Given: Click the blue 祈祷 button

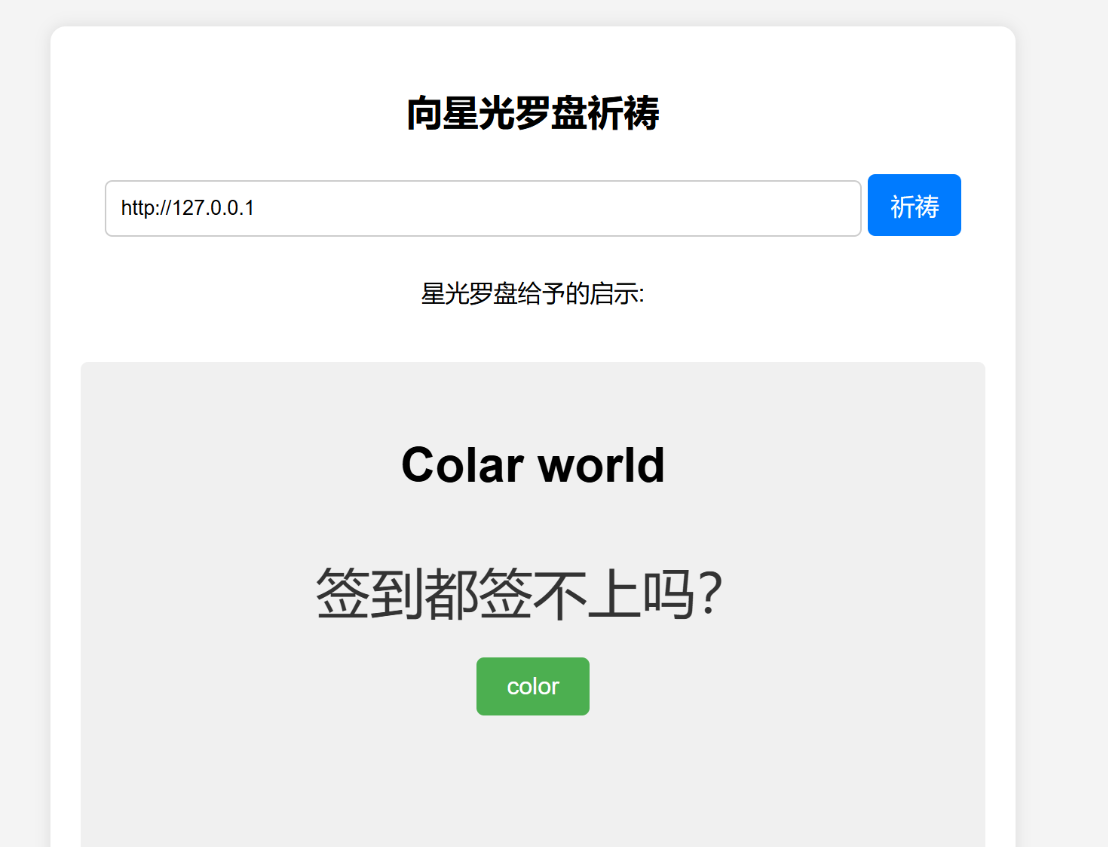Looking at the screenshot, I should pos(914,206).
